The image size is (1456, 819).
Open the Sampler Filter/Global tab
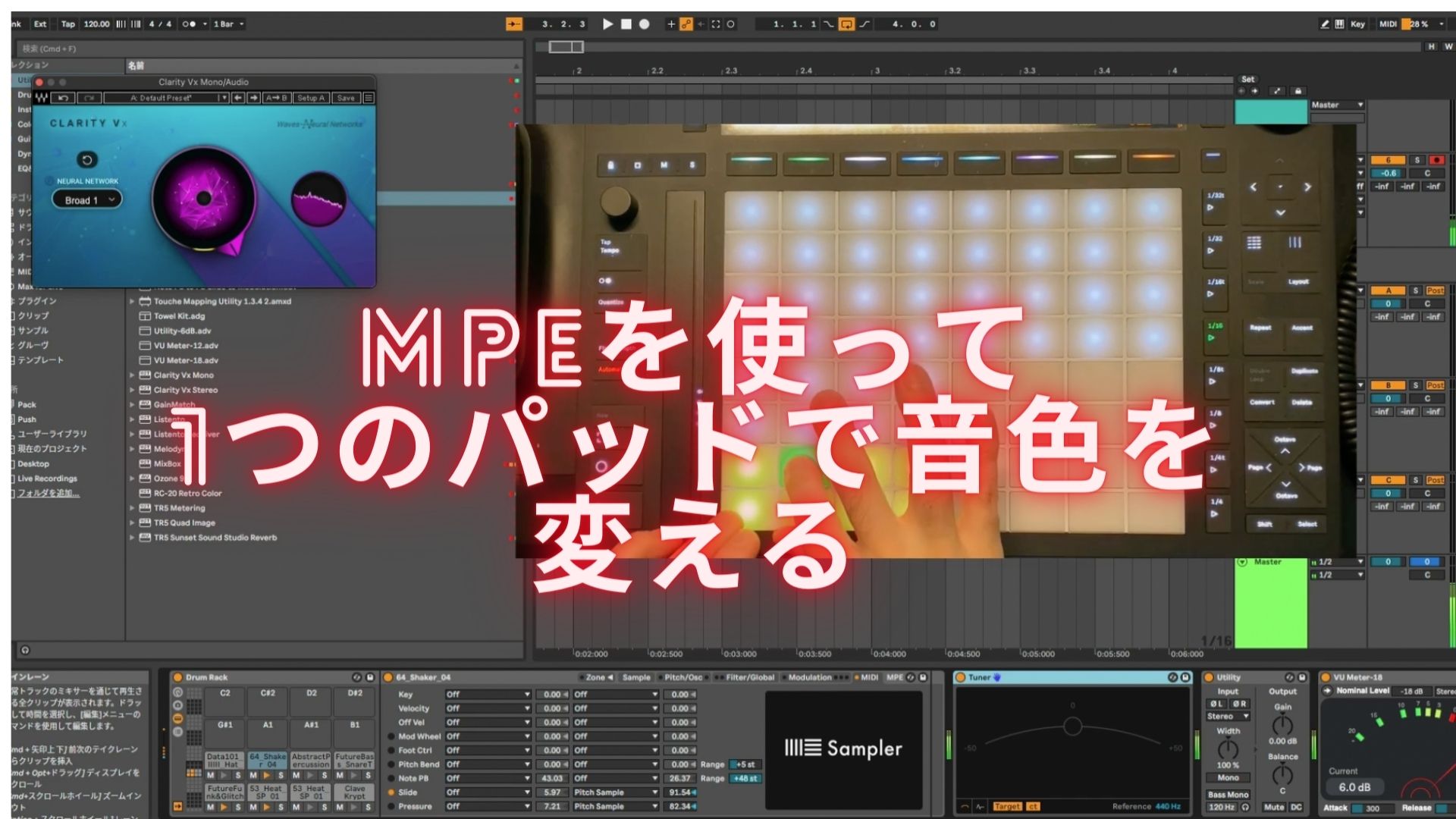pyautogui.click(x=749, y=677)
